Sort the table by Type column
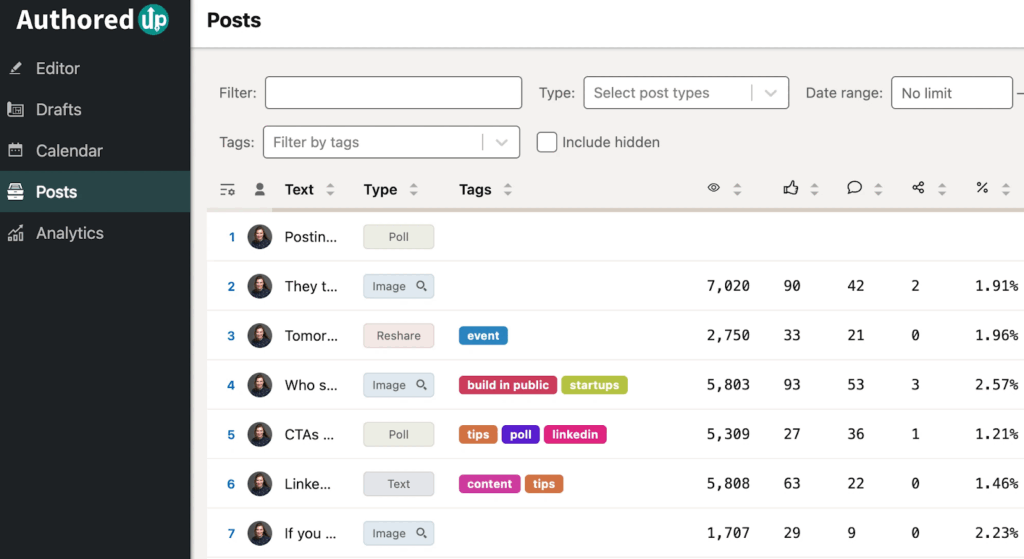Viewport: 1024px width, 559px height. [381, 190]
